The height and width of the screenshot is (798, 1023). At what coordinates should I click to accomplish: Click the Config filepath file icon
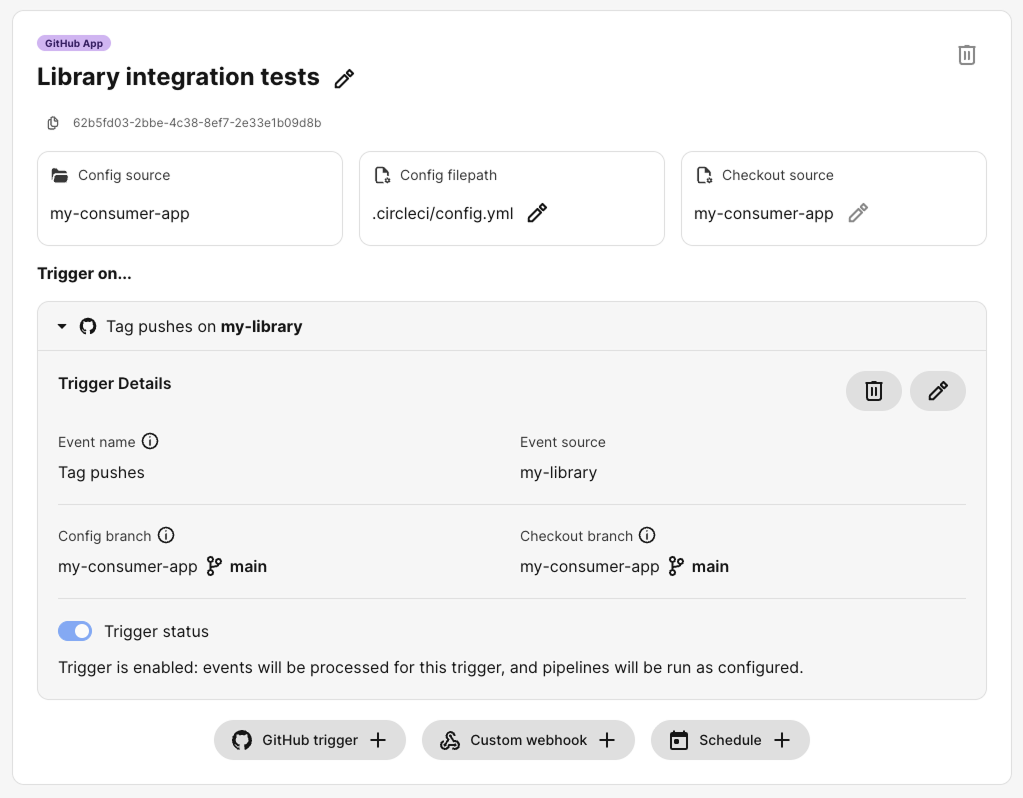point(382,175)
